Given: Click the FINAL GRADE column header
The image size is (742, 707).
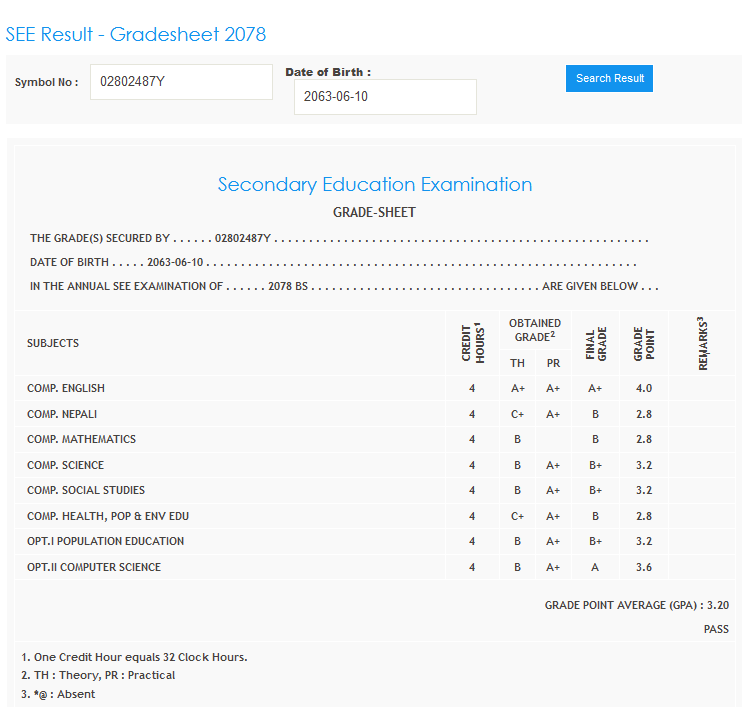Looking at the screenshot, I should (595, 343).
